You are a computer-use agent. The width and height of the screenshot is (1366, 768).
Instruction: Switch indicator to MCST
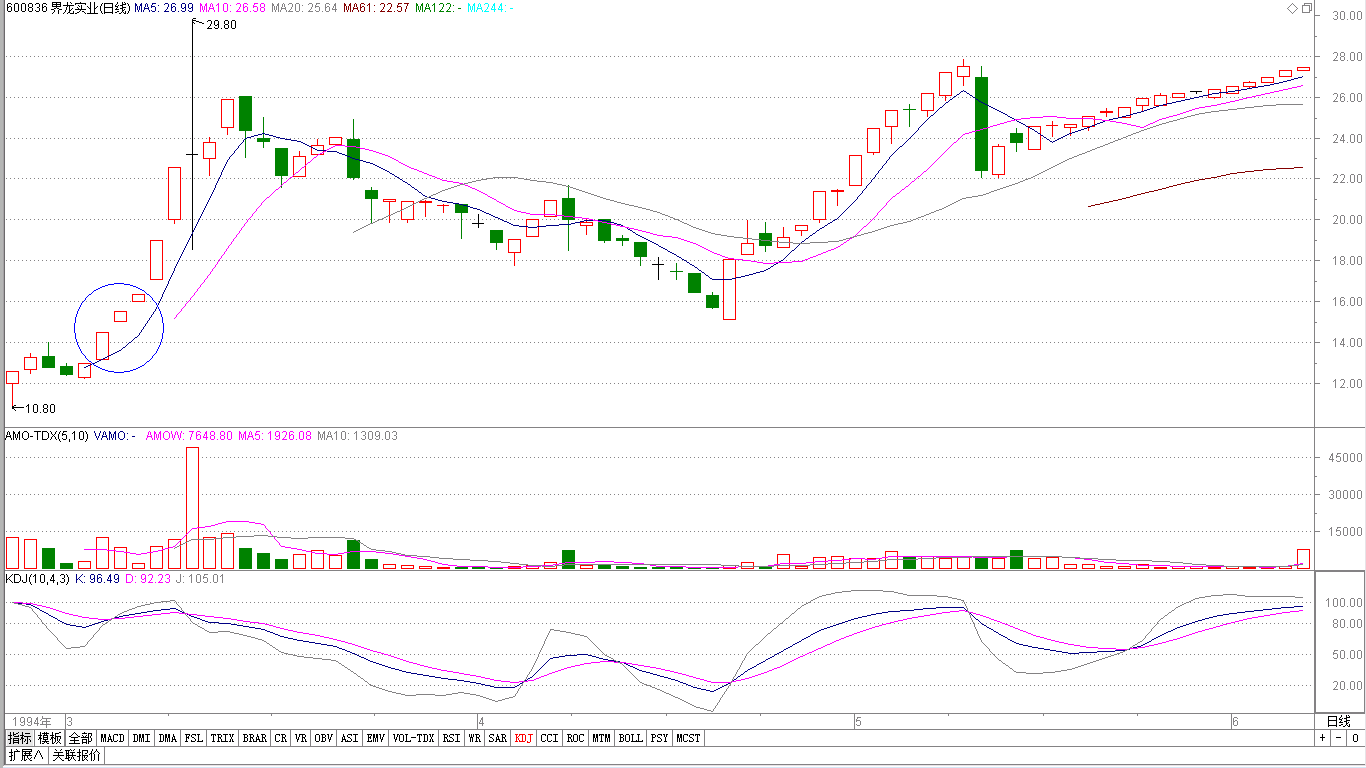(x=688, y=738)
